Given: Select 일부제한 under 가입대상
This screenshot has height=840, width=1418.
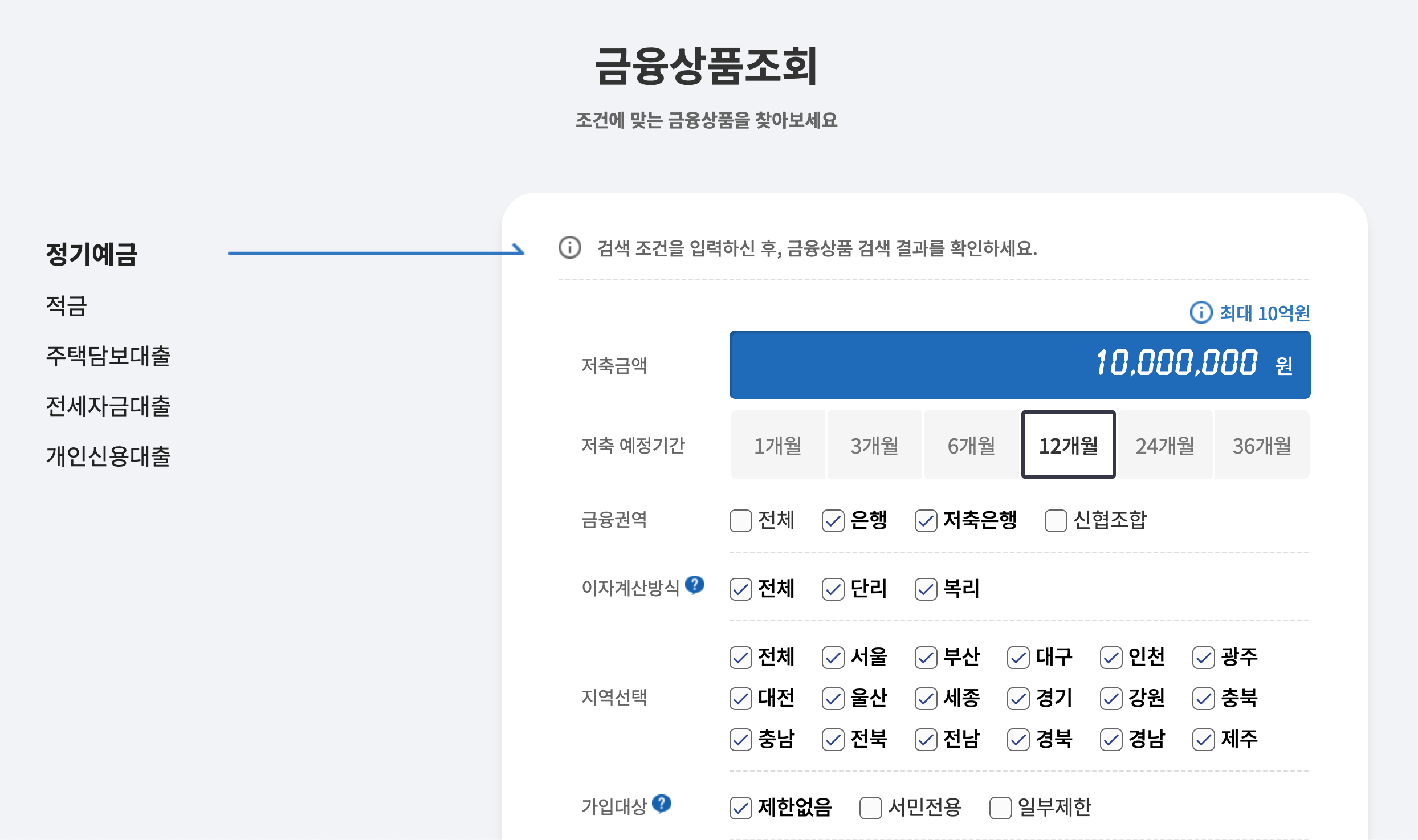Looking at the screenshot, I should (x=1000, y=808).
